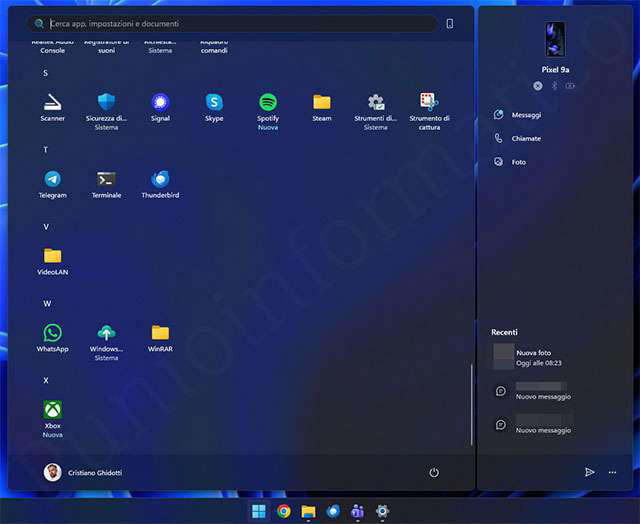The image size is (640, 524).
Task: Open the Registratore di suoni app
Action: click(x=107, y=47)
